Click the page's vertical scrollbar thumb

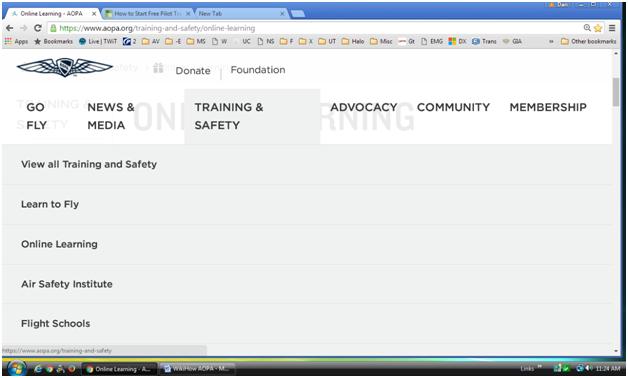[616, 92]
